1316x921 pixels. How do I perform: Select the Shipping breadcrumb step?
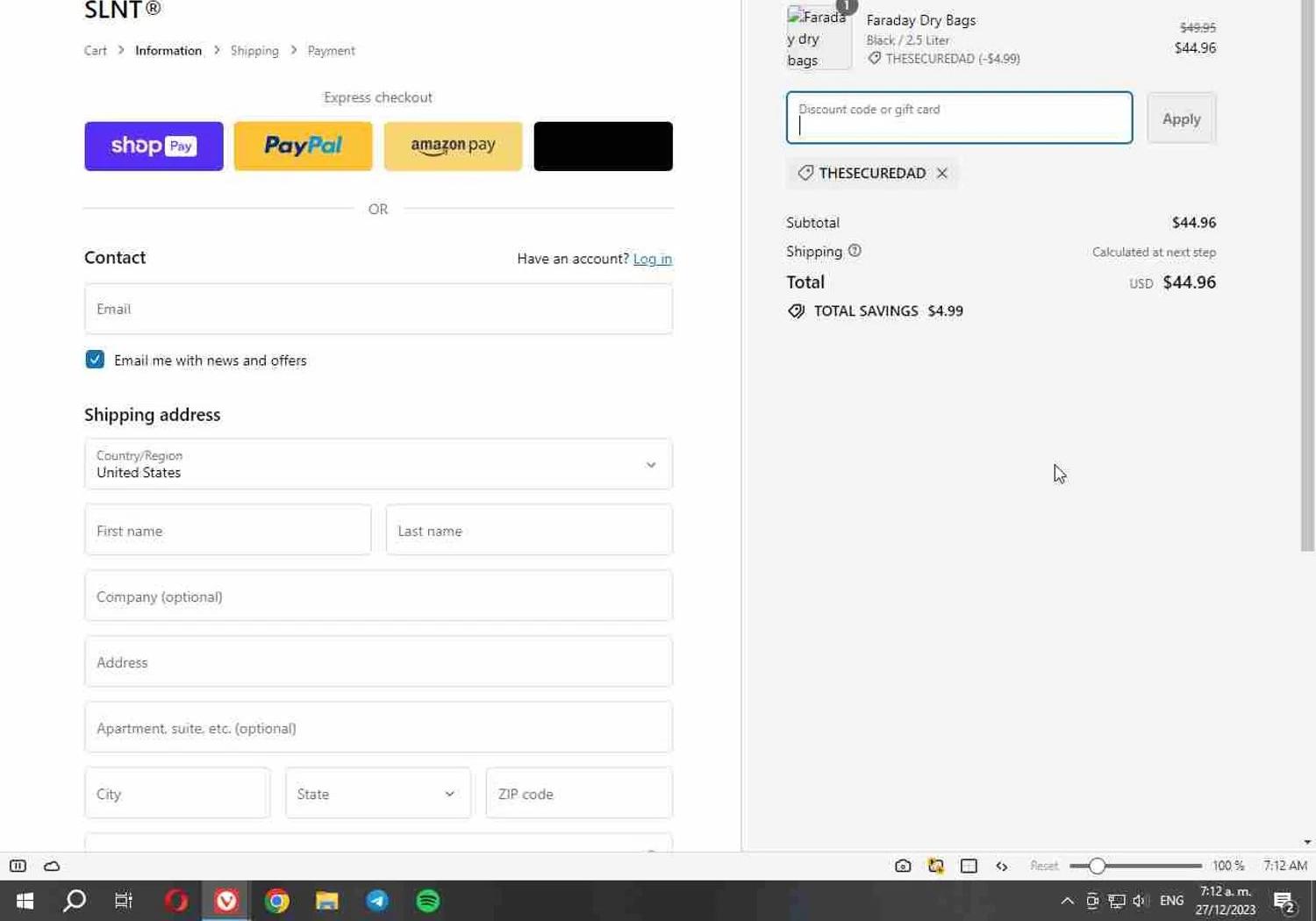[x=254, y=51]
